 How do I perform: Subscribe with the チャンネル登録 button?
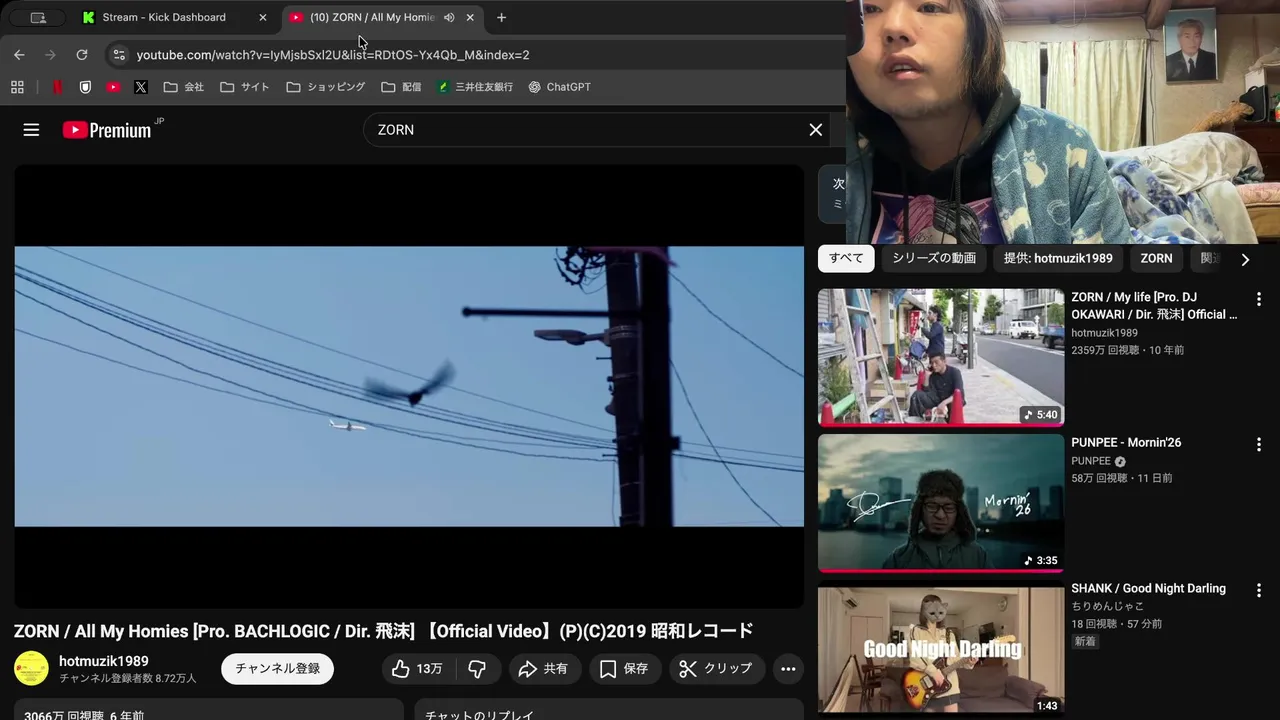pos(278,668)
